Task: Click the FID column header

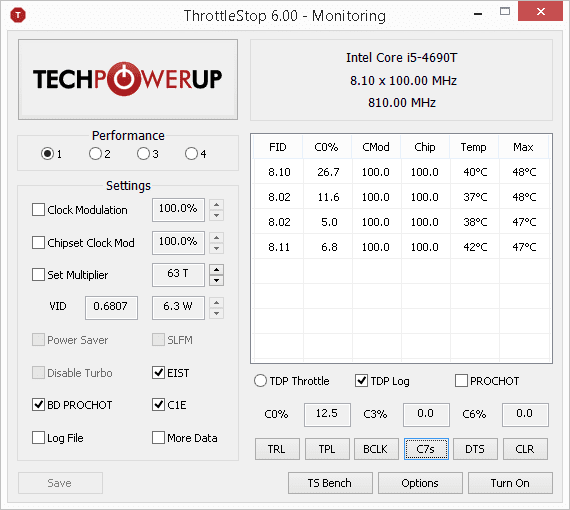Action: pos(278,147)
